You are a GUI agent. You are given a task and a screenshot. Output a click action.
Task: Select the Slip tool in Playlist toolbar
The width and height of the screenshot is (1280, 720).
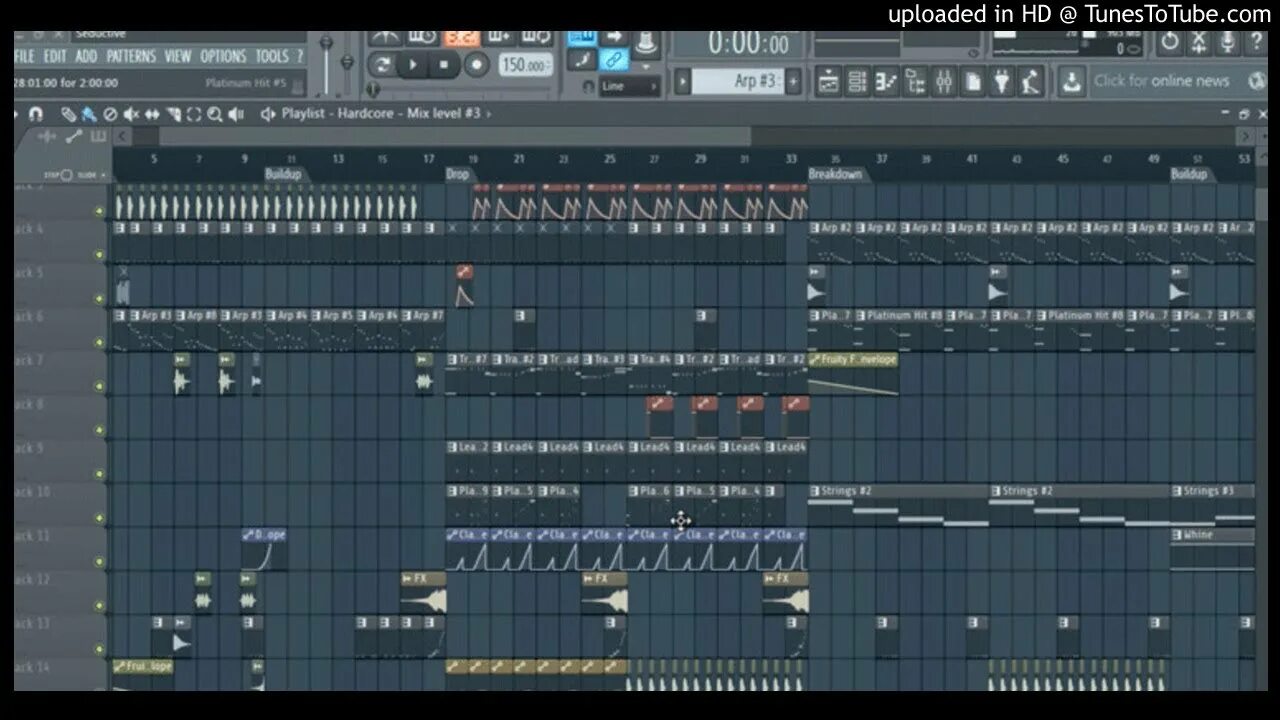coord(152,114)
